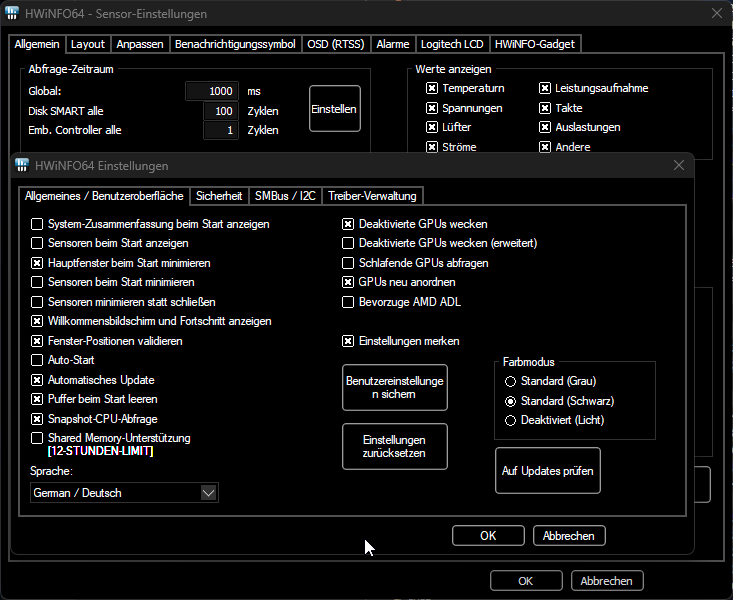Uncheck Hauptfenster beim Start minimieren

click(37, 263)
